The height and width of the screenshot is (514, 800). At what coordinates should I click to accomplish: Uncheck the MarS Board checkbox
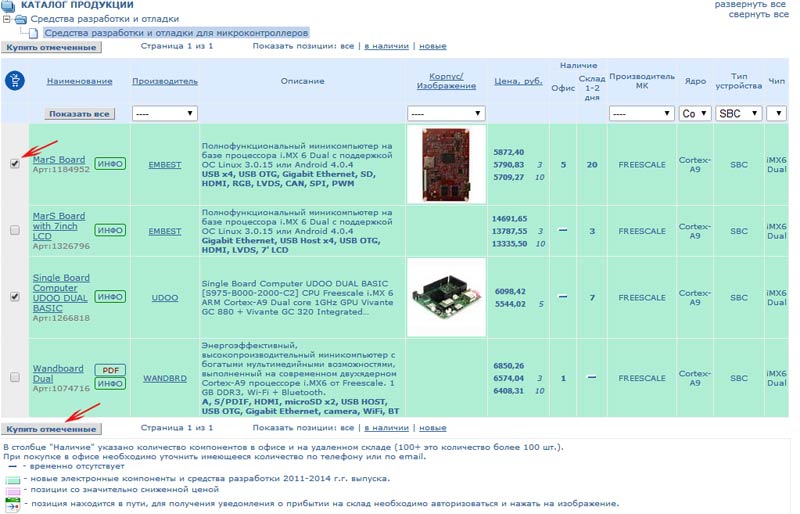coord(14,164)
